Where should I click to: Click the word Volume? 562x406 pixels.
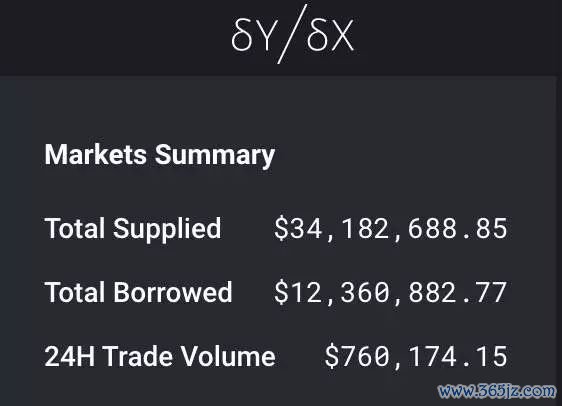(x=228, y=356)
